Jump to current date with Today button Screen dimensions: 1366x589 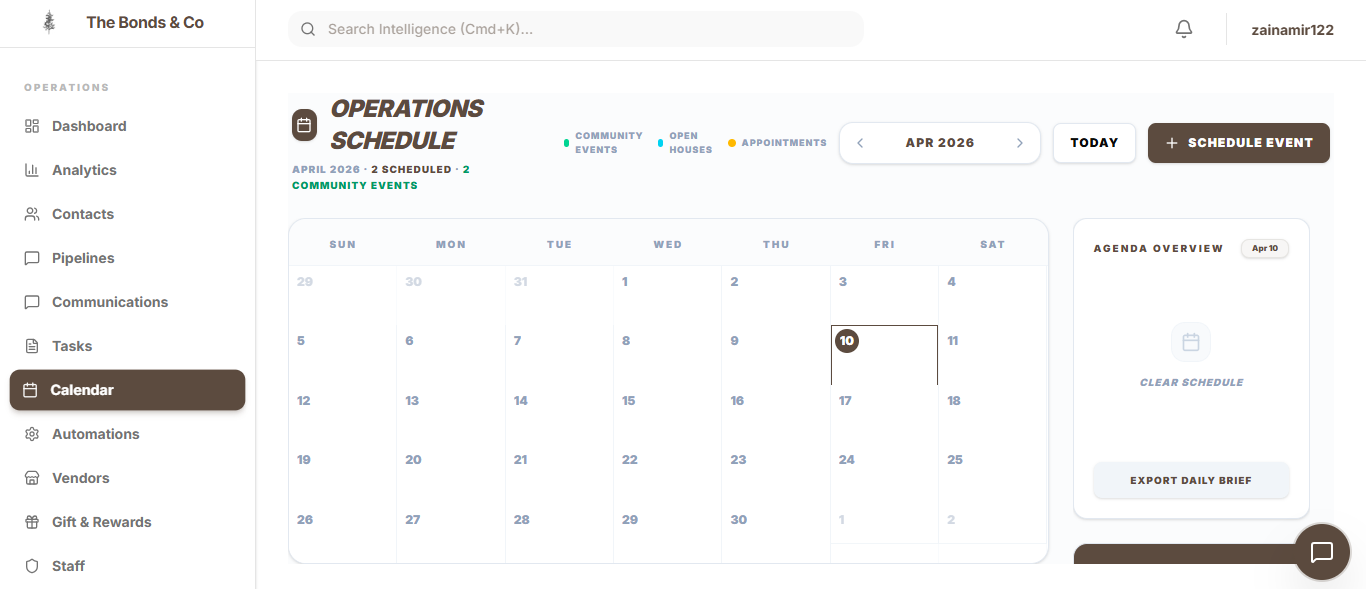tap(1094, 143)
